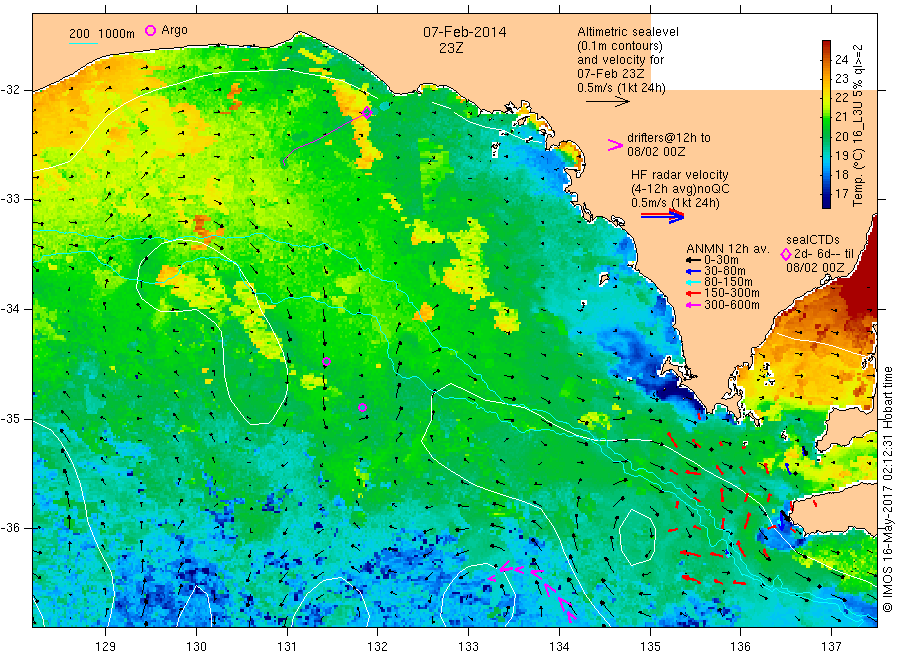Click the red and blue HF radar arrow
Screen dimensions: 900x660
tap(662, 215)
